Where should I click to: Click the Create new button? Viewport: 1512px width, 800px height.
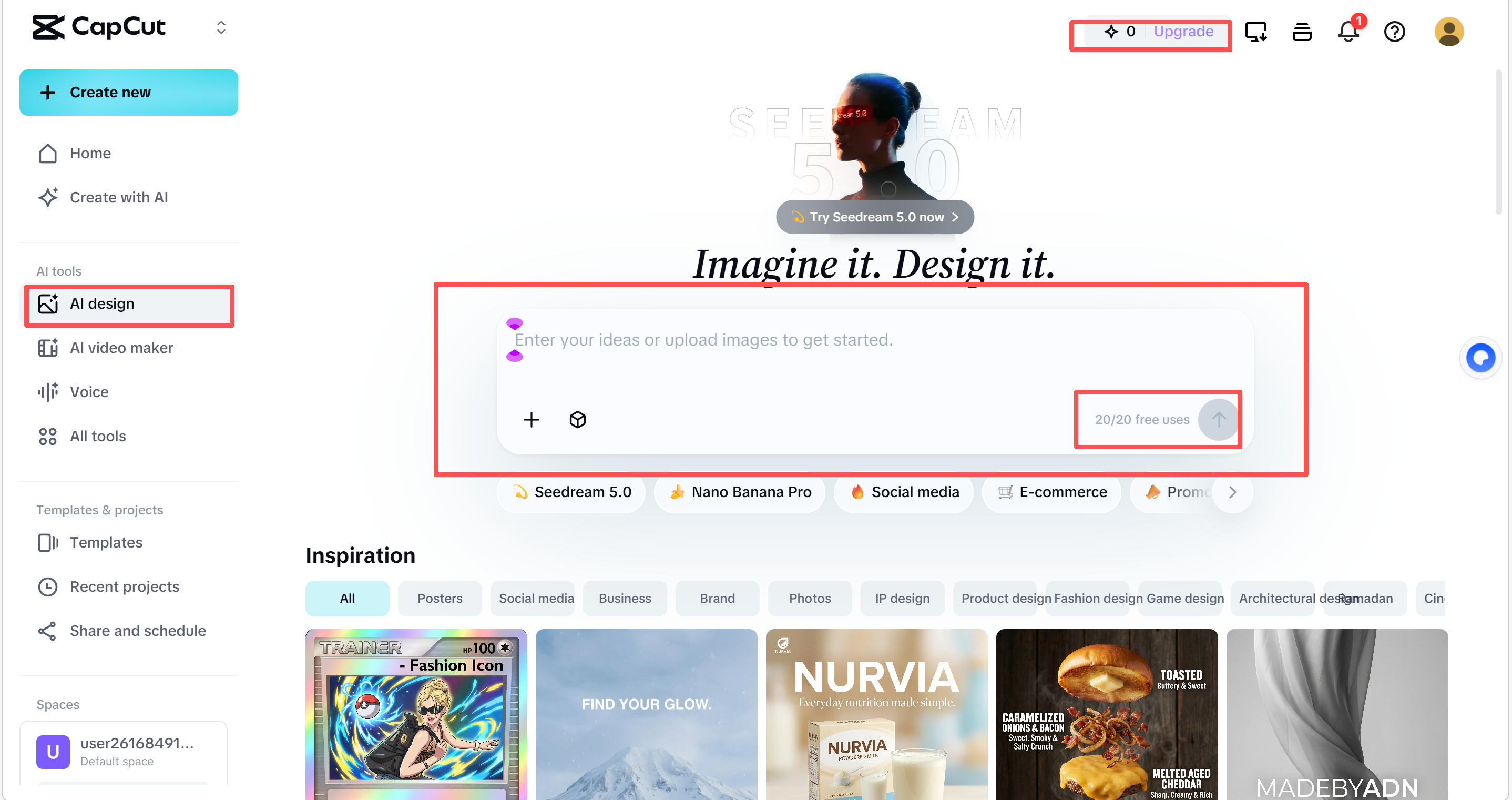(x=129, y=92)
